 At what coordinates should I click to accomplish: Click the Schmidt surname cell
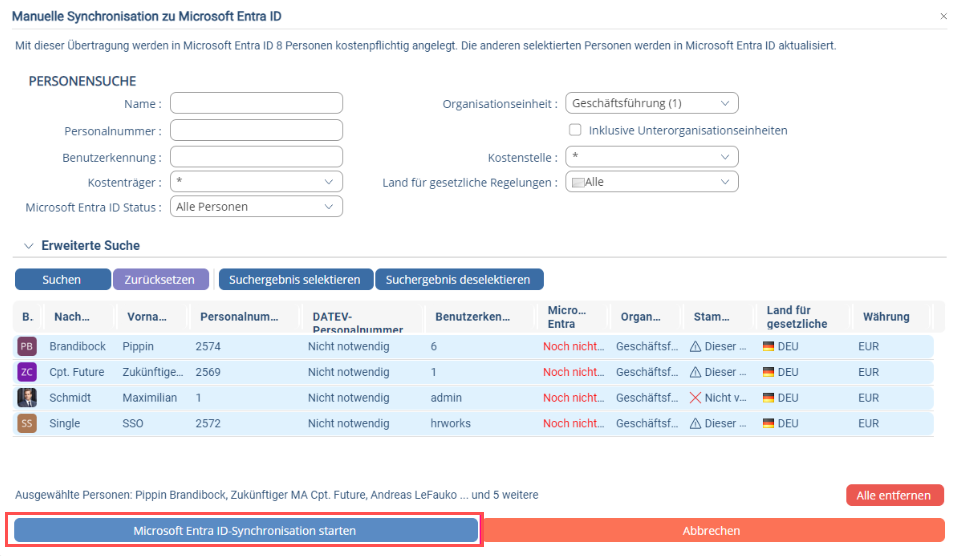[70, 398]
